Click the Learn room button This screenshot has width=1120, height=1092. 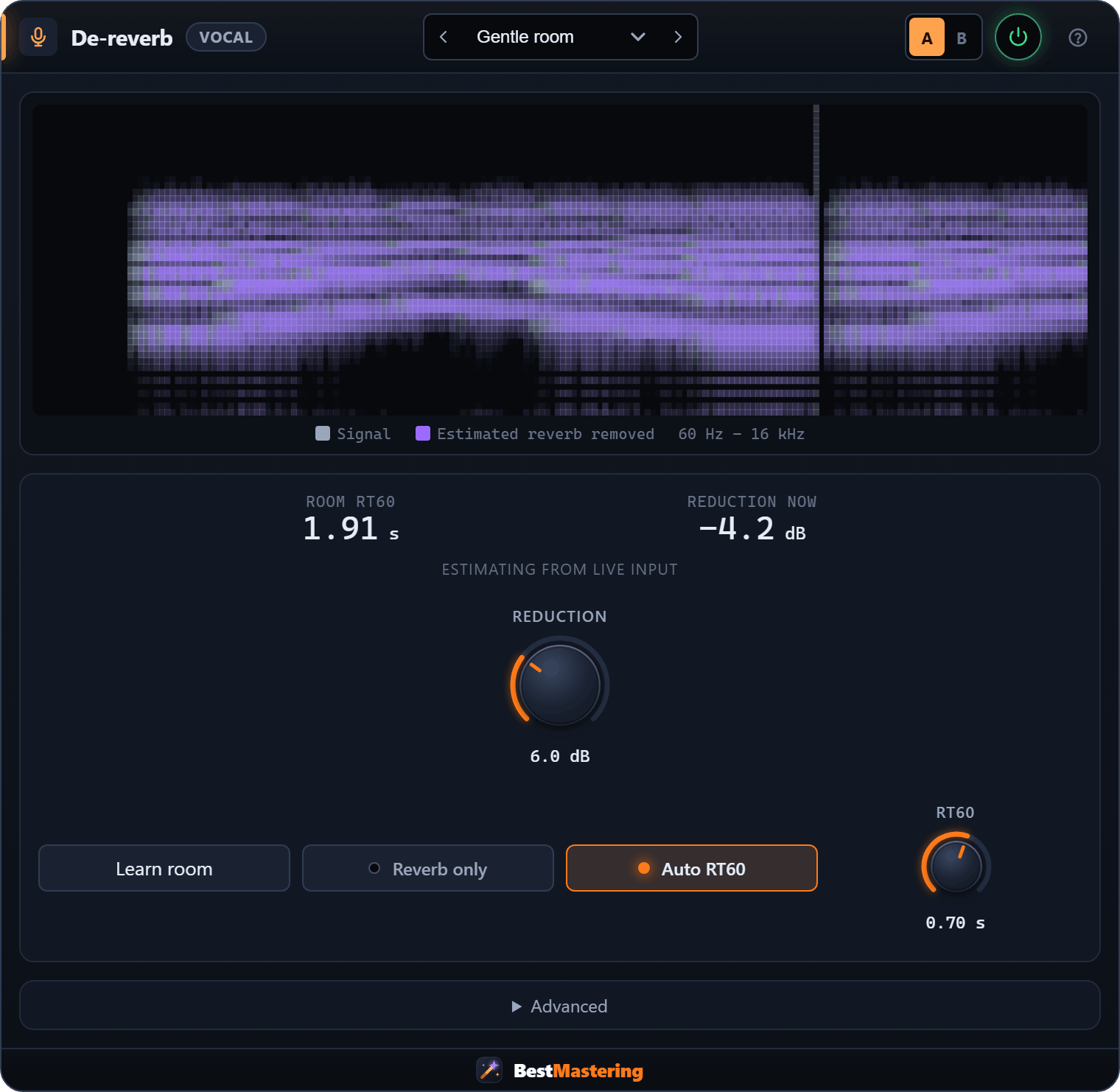pyautogui.click(x=164, y=868)
